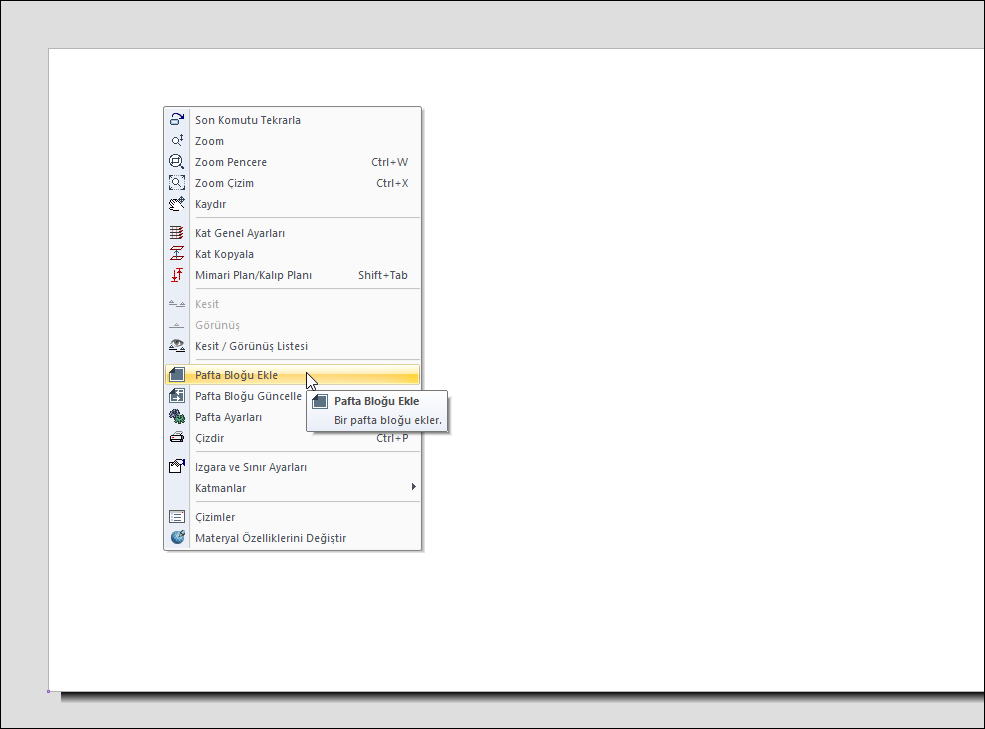Viewport: 985px width, 729px height.
Task: Click the Çizdir printer icon
Action: pos(177,438)
